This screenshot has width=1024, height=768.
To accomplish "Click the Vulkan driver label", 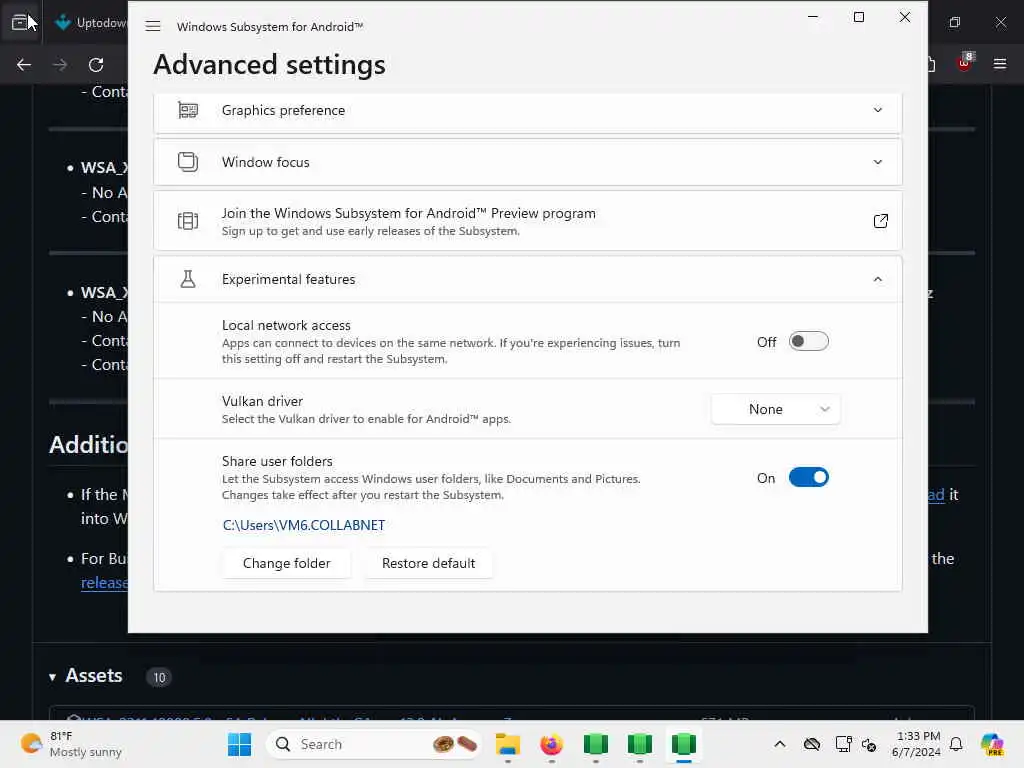I will coord(262,401).
